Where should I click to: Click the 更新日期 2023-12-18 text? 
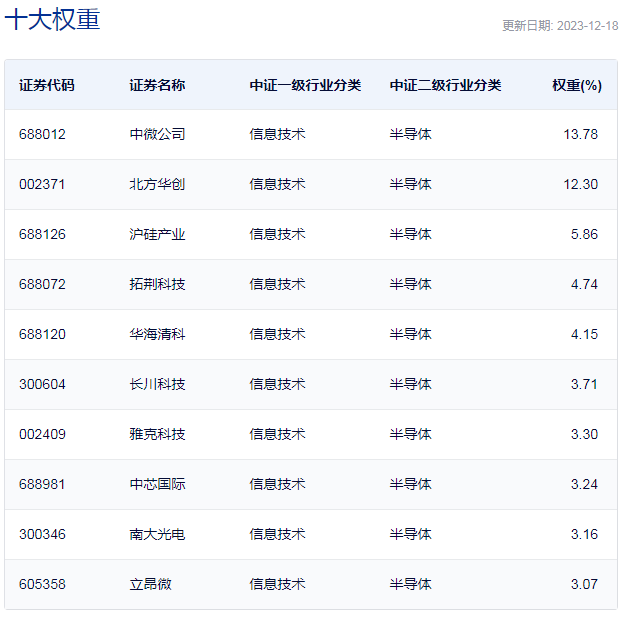click(x=559, y=26)
